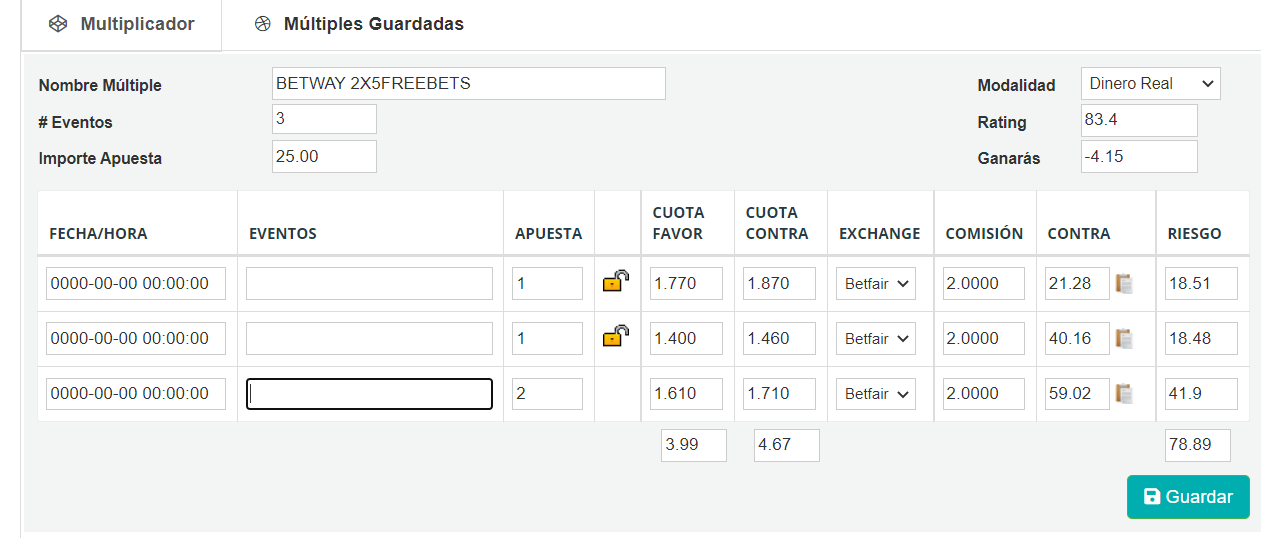Copy the 59.02 contra amount via clipboard icon

(x=1125, y=394)
